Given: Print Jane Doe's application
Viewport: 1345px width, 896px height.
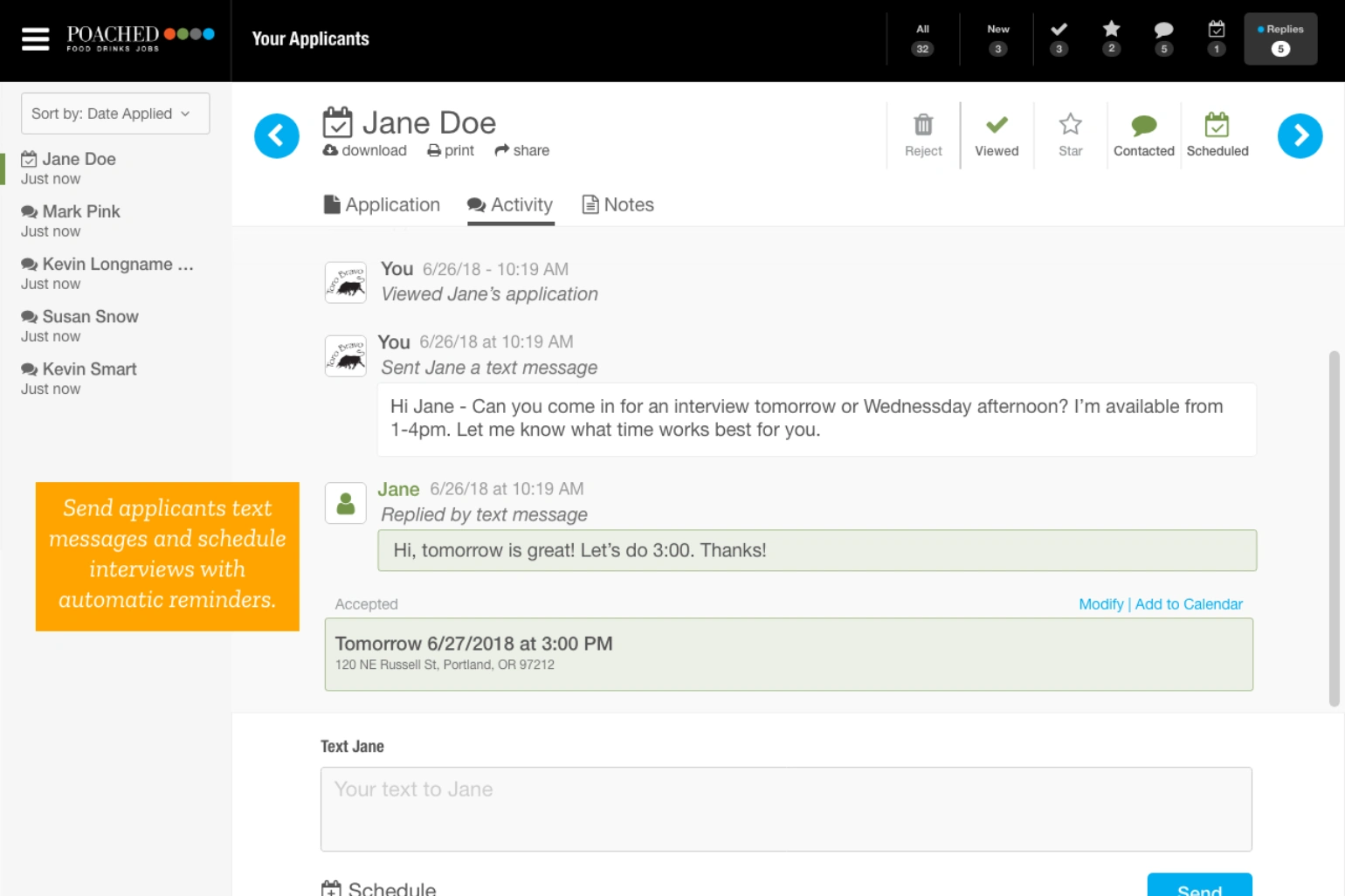Looking at the screenshot, I should 451,150.
